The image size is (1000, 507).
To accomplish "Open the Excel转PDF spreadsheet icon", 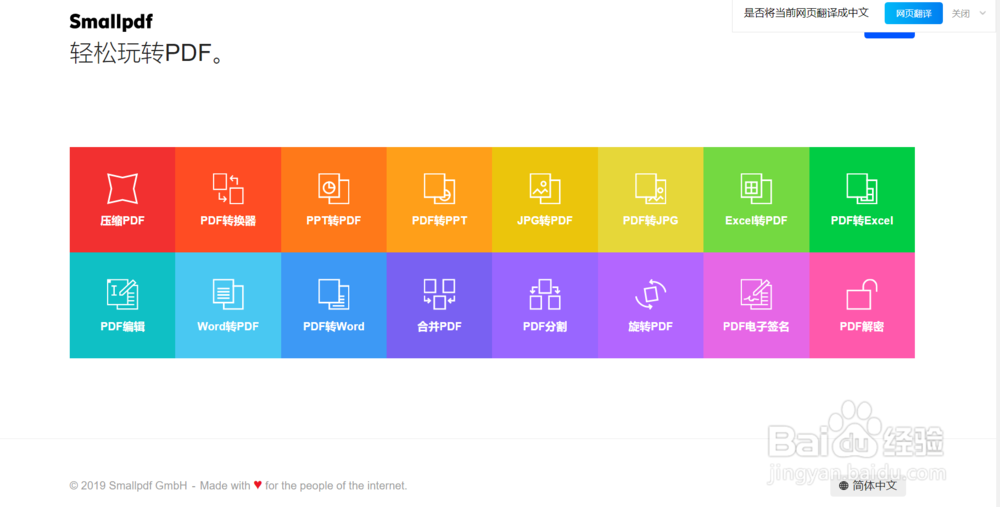I will pyautogui.click(x=756, y=189).
